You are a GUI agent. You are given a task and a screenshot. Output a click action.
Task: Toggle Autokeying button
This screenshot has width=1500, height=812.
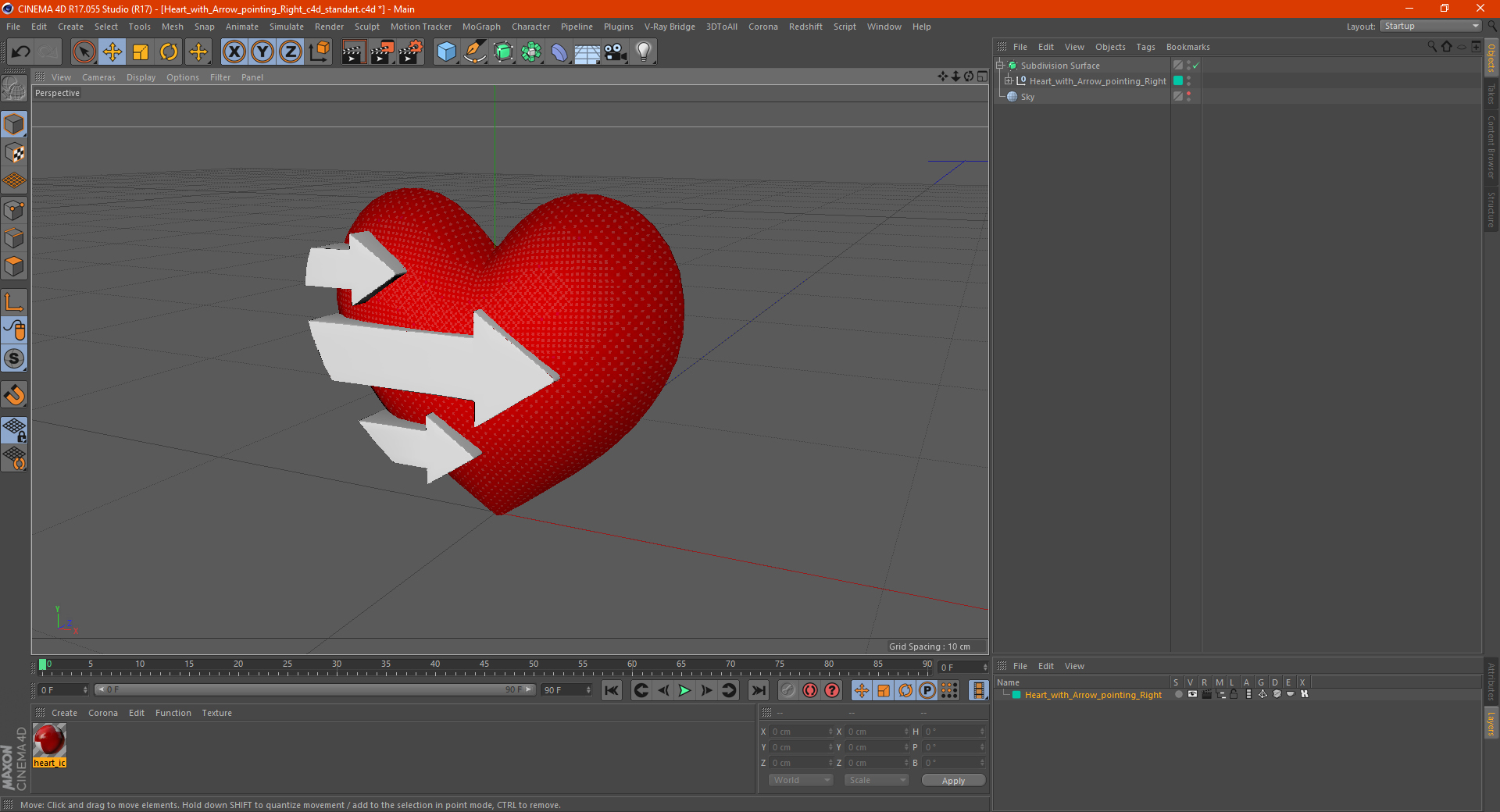[x=831, y=690]
